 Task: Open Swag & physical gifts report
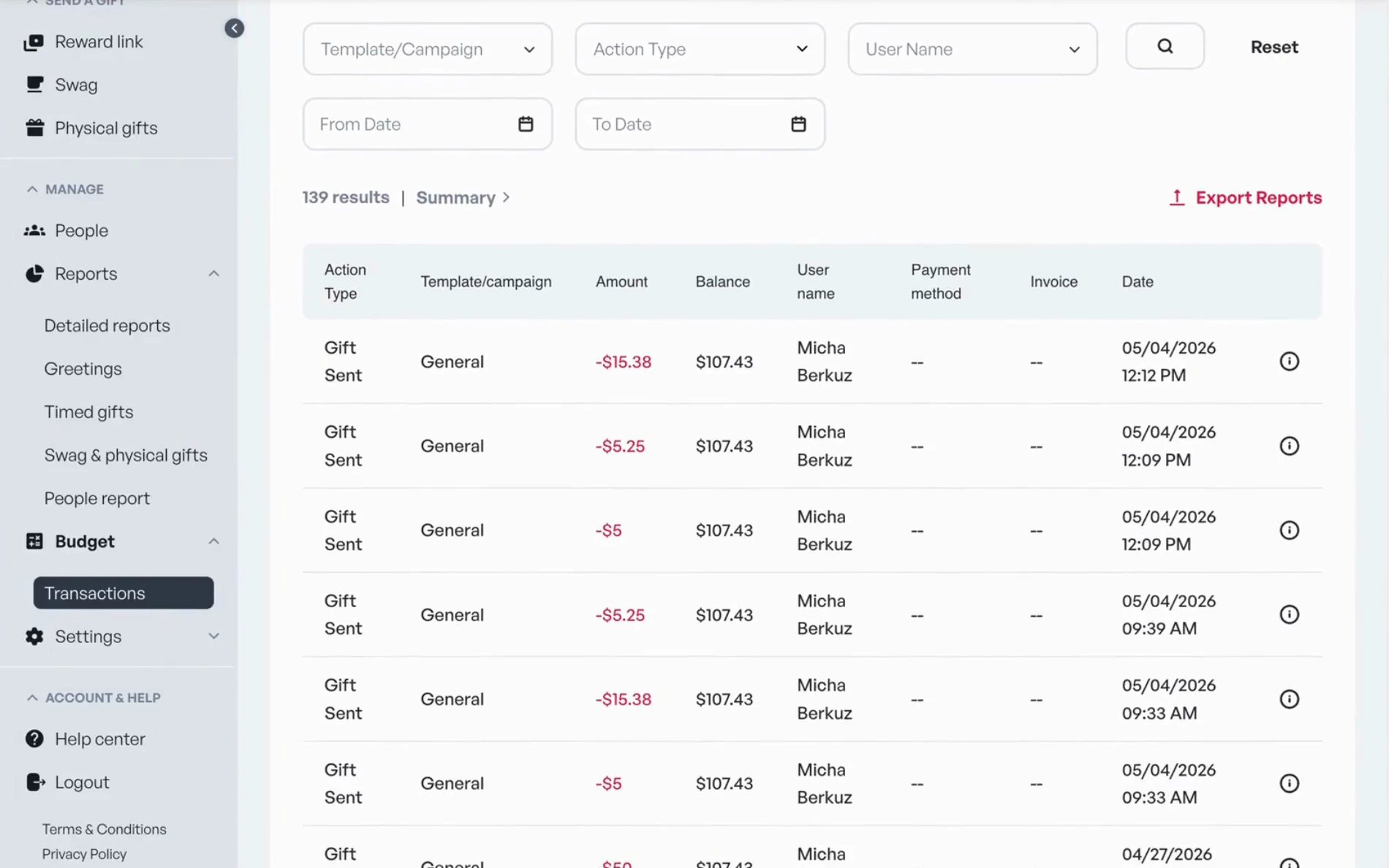tap(126, 455)
